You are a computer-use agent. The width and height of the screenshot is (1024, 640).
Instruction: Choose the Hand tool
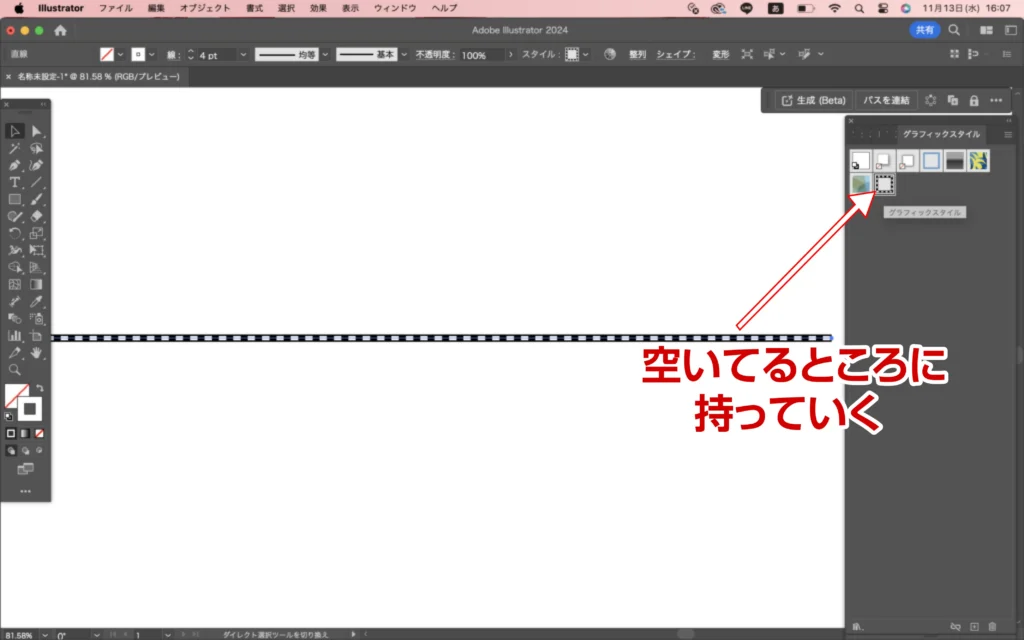click(x=37, y=352)
